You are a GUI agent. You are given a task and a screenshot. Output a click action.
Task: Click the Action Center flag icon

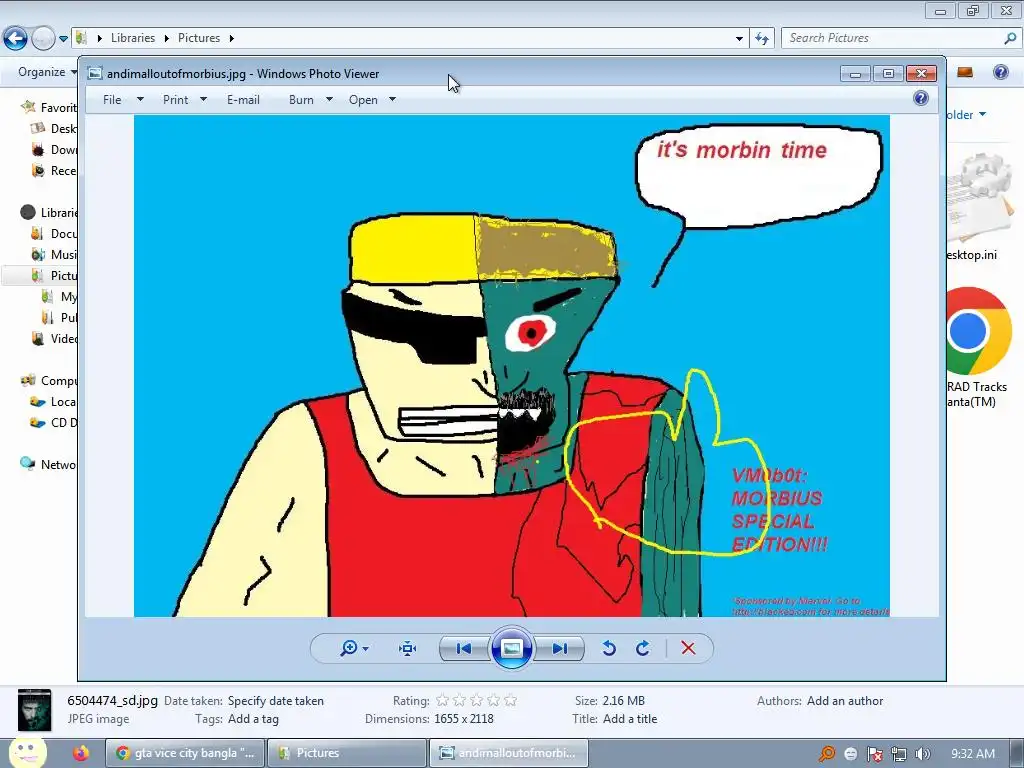874,754
